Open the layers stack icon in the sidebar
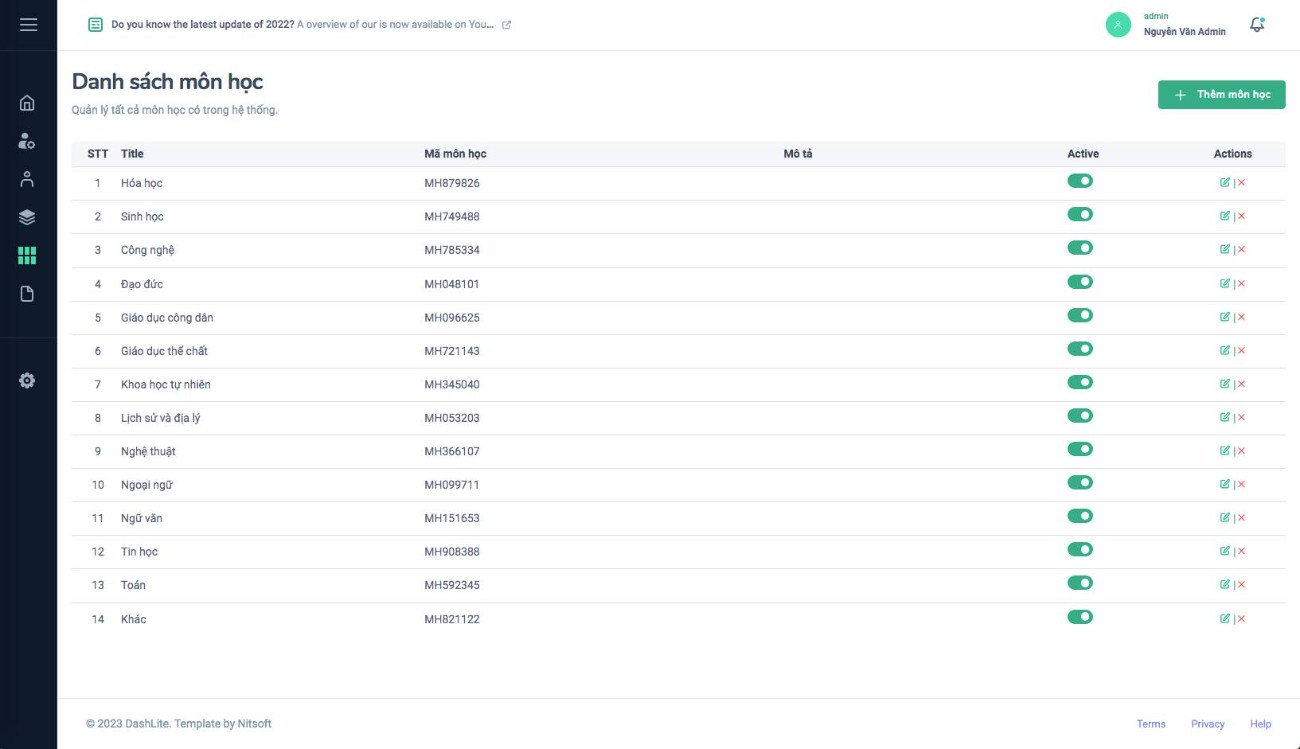 [27, 217]
